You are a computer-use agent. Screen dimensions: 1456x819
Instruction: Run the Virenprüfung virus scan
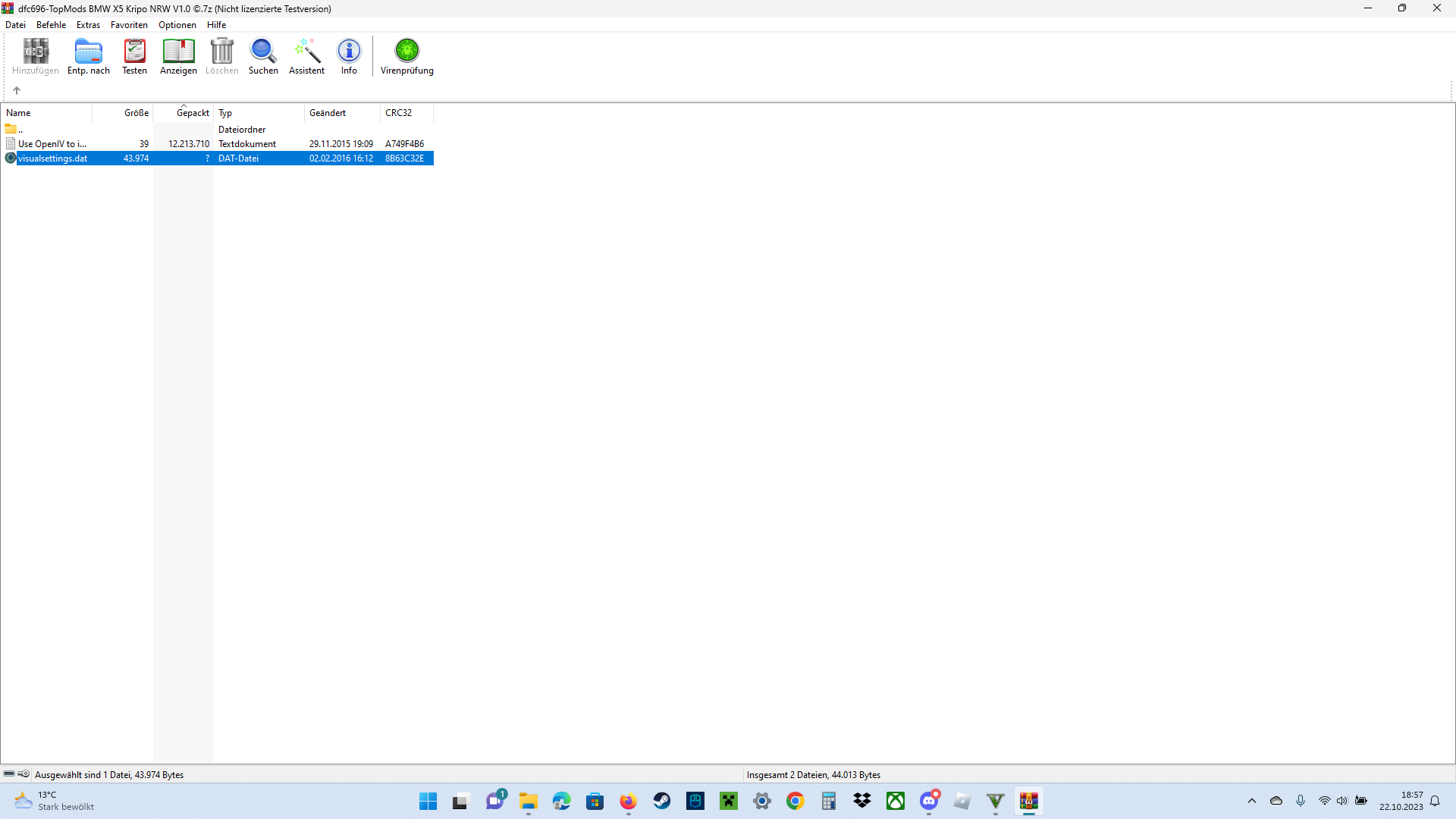[406, 57]
